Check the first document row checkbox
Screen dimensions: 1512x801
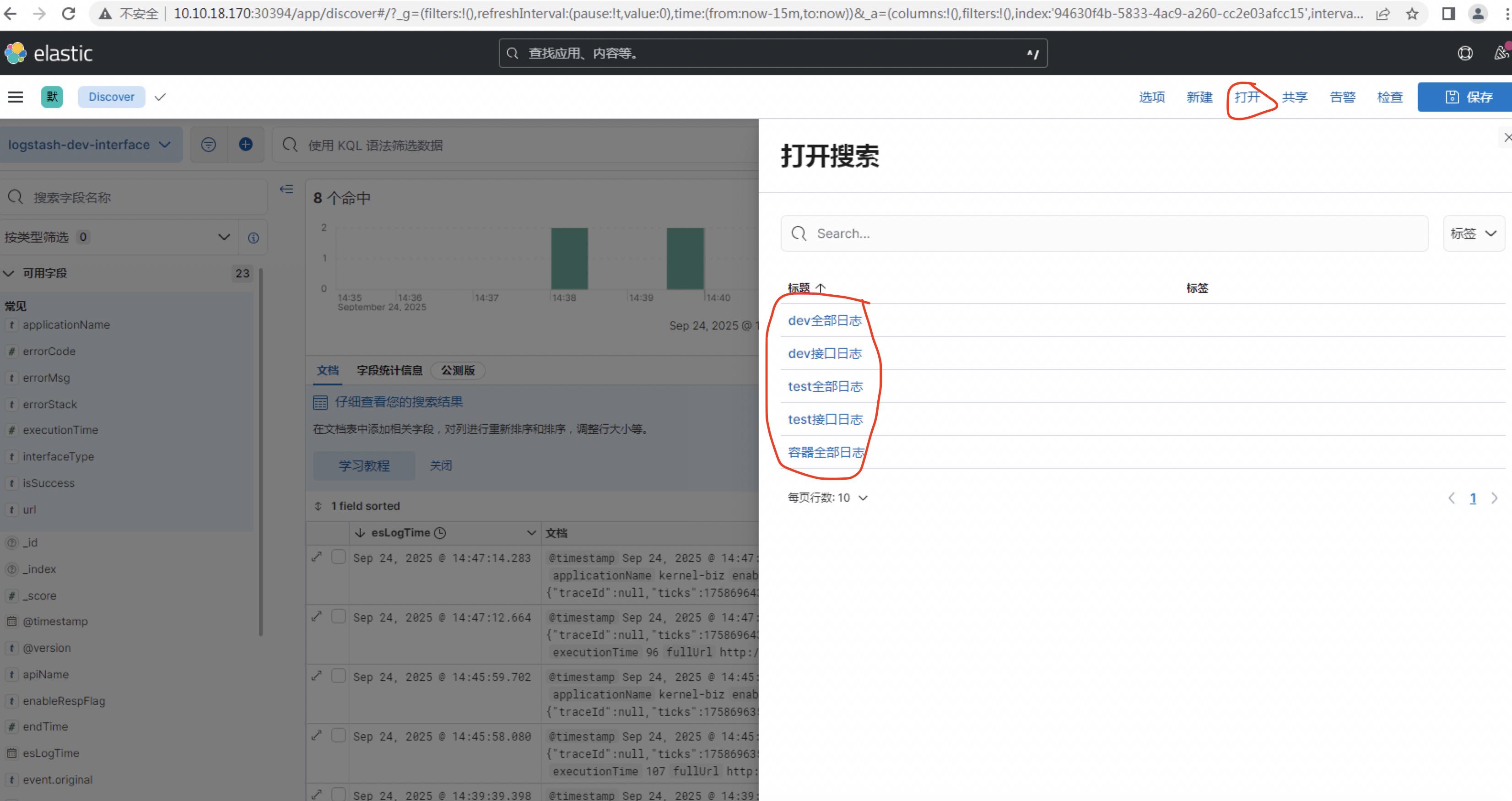[338, 557]
